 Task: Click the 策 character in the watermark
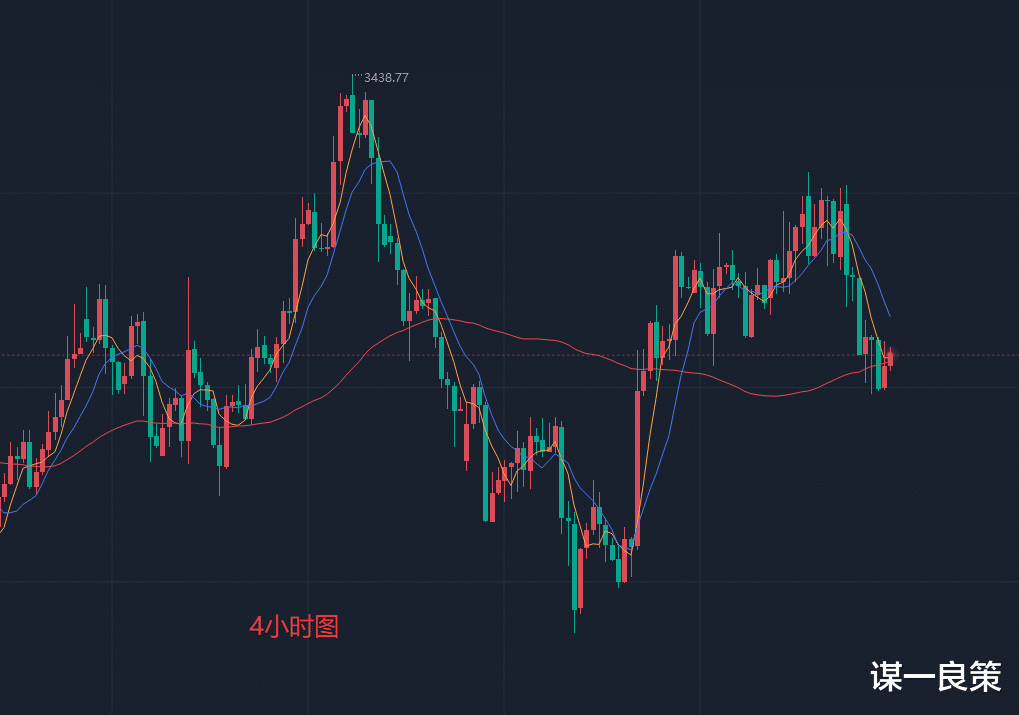pos(985,678)
